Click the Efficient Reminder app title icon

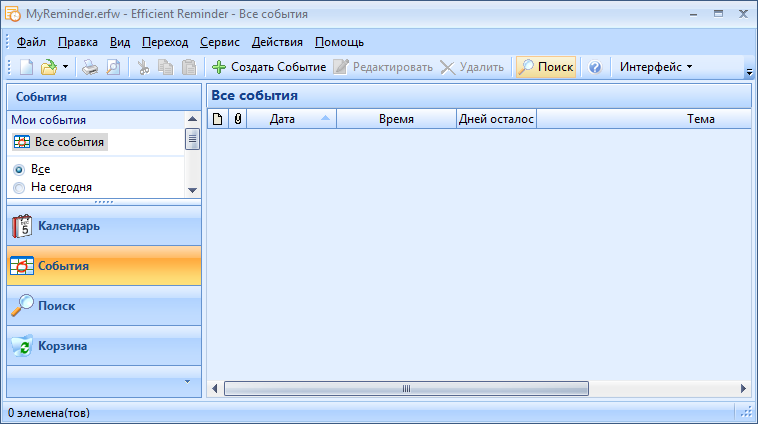click(x=13, y=14)
